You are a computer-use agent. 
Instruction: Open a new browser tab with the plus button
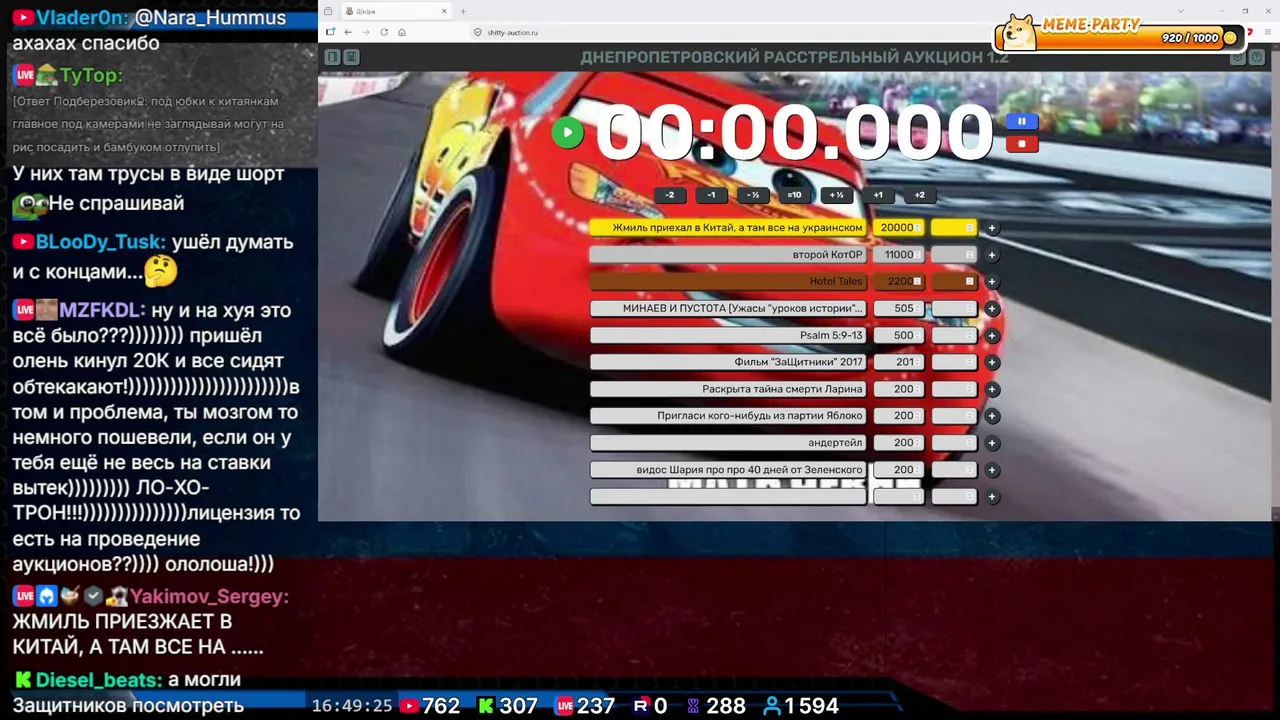(463, 11)
